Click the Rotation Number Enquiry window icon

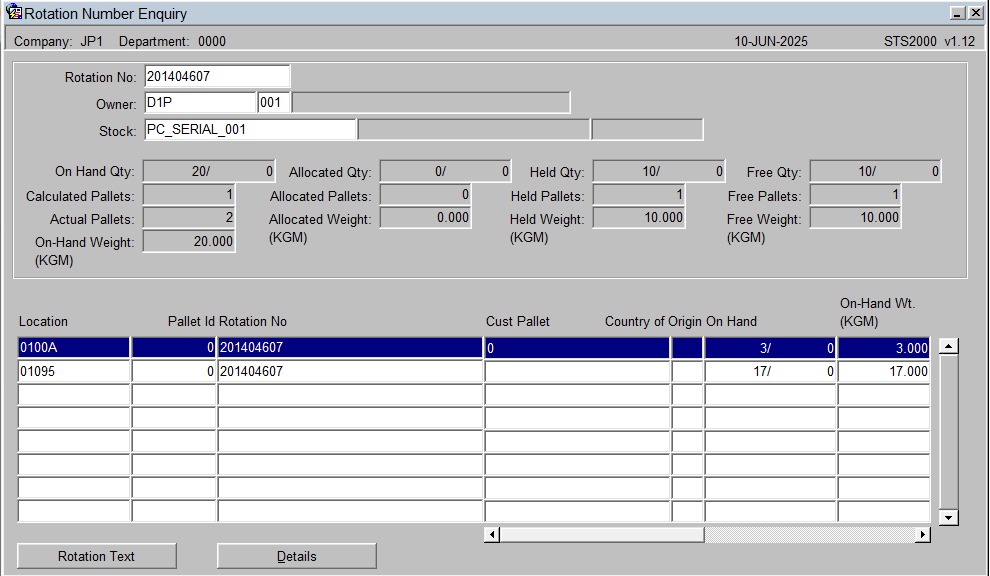click(13, 12)
